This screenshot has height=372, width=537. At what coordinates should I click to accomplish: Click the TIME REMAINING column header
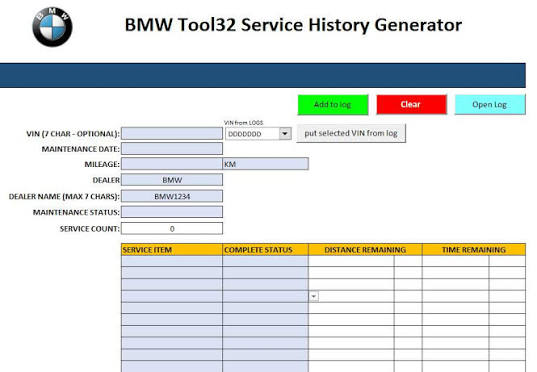(x=474, y=250)
